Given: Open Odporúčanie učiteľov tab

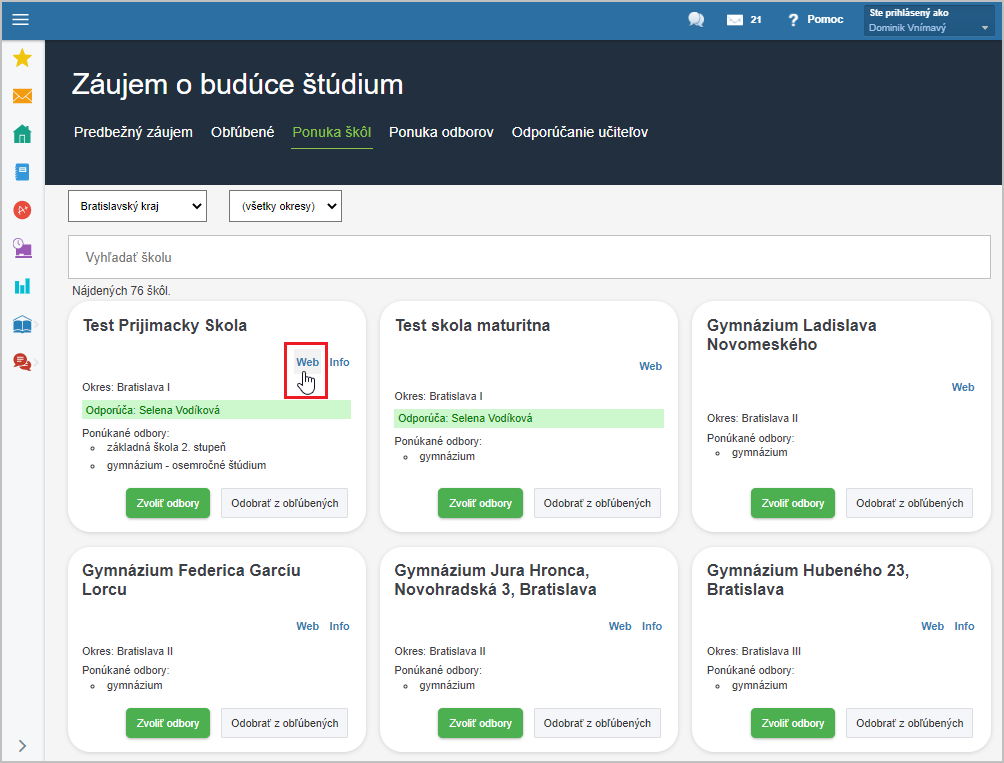Looking at the screenshot, I should 579,132.
